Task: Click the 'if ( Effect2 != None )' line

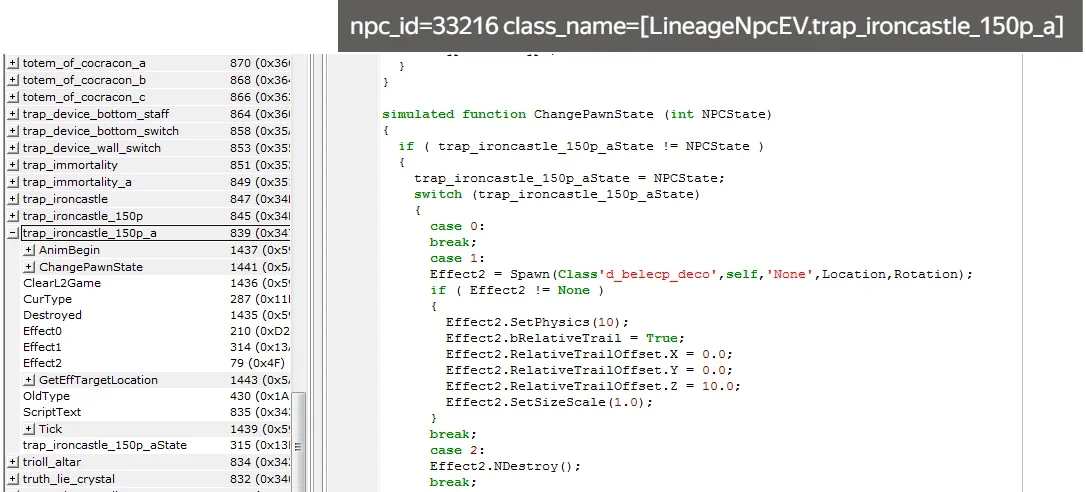Action: [x=517, y=290]
